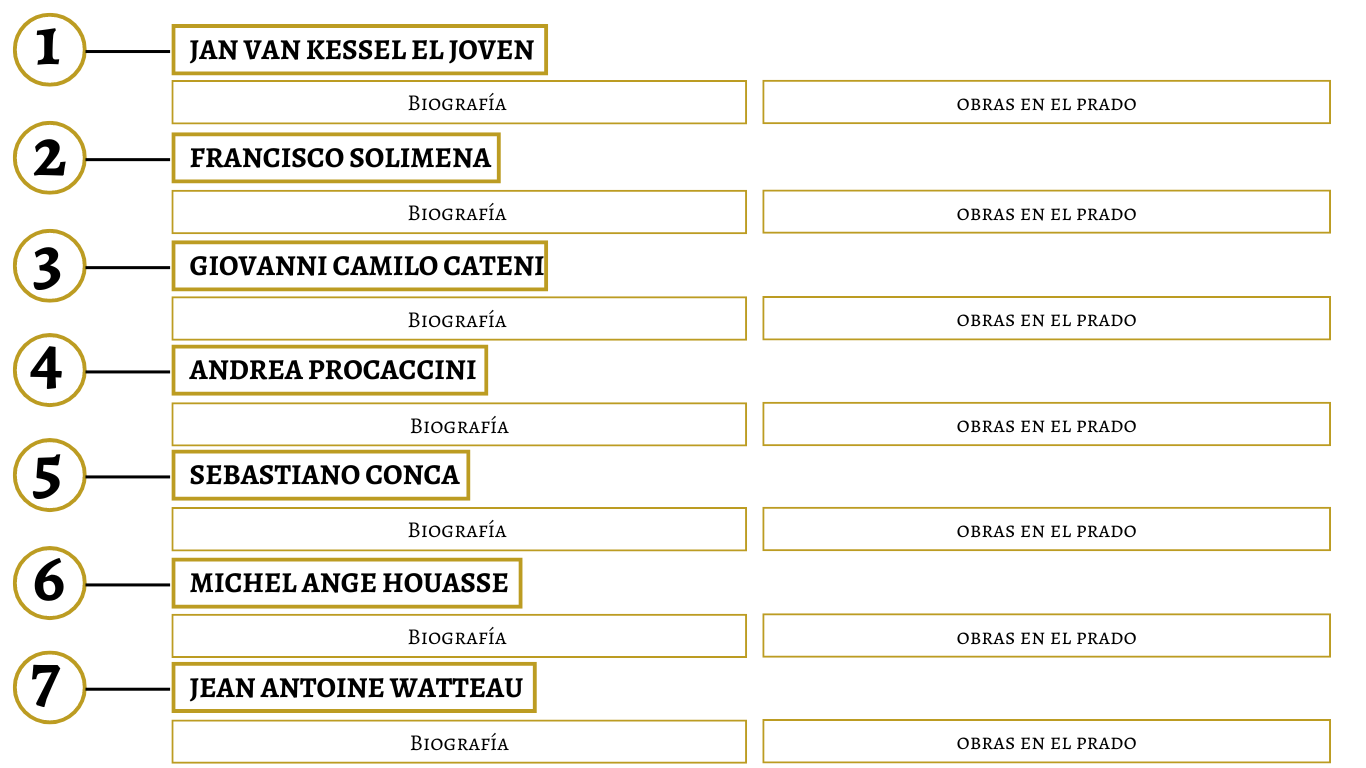Open Obras en el Prado for Francisco Solimena
Image resolution: width=1366 pixels, height=768 pixels.
[1046, 212]
